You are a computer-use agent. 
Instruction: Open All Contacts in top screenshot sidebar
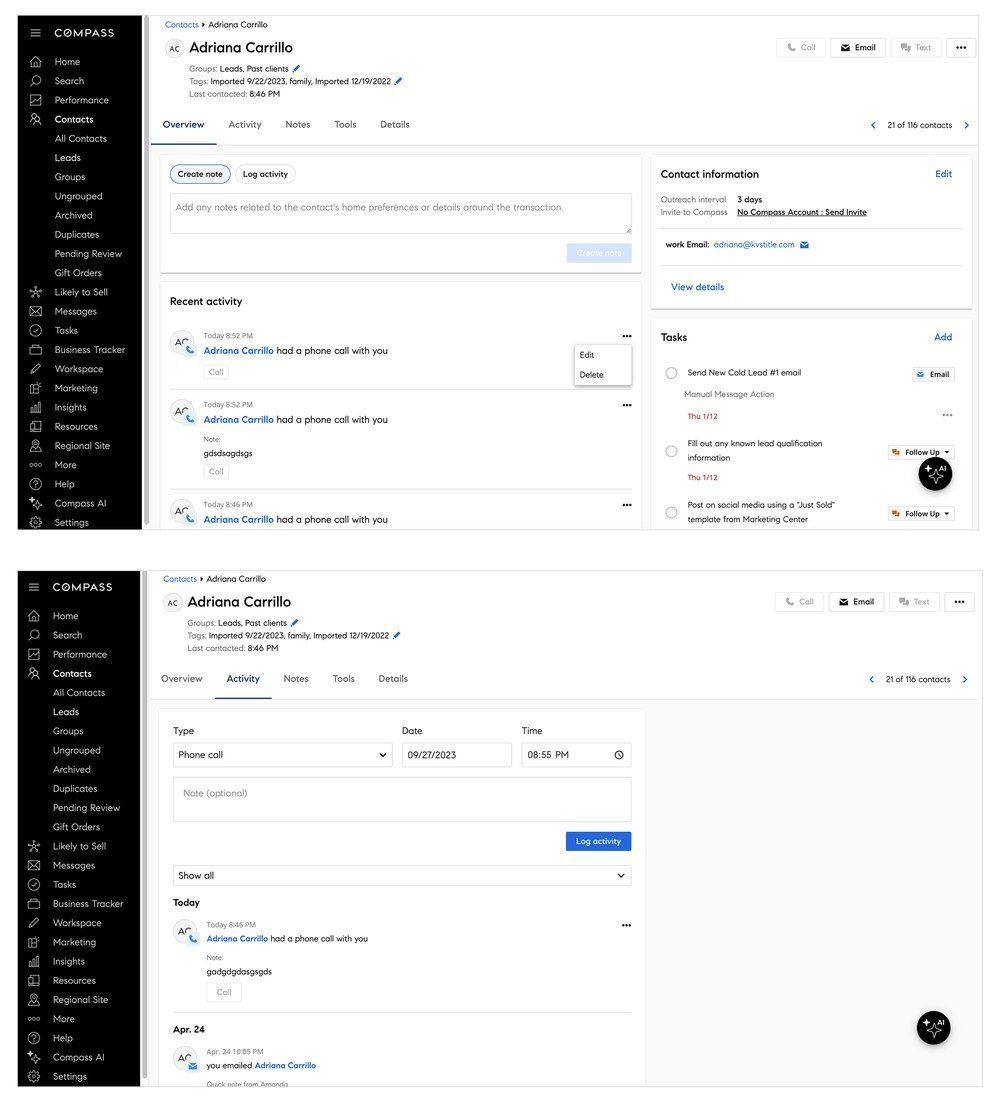point(81,139)
